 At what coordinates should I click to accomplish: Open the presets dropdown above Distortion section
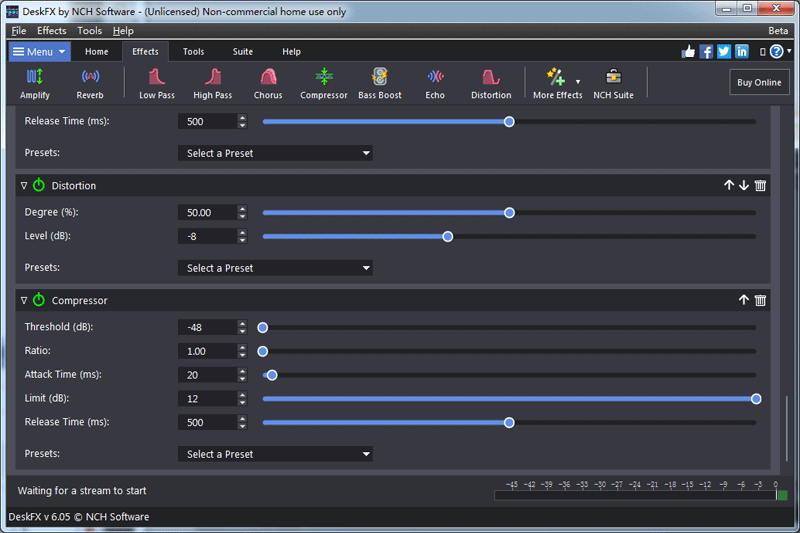(x=275, y=153)
